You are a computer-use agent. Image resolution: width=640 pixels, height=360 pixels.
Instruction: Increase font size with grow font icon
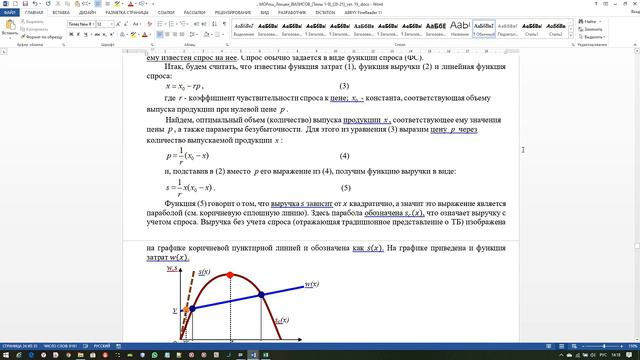(118, 24)
